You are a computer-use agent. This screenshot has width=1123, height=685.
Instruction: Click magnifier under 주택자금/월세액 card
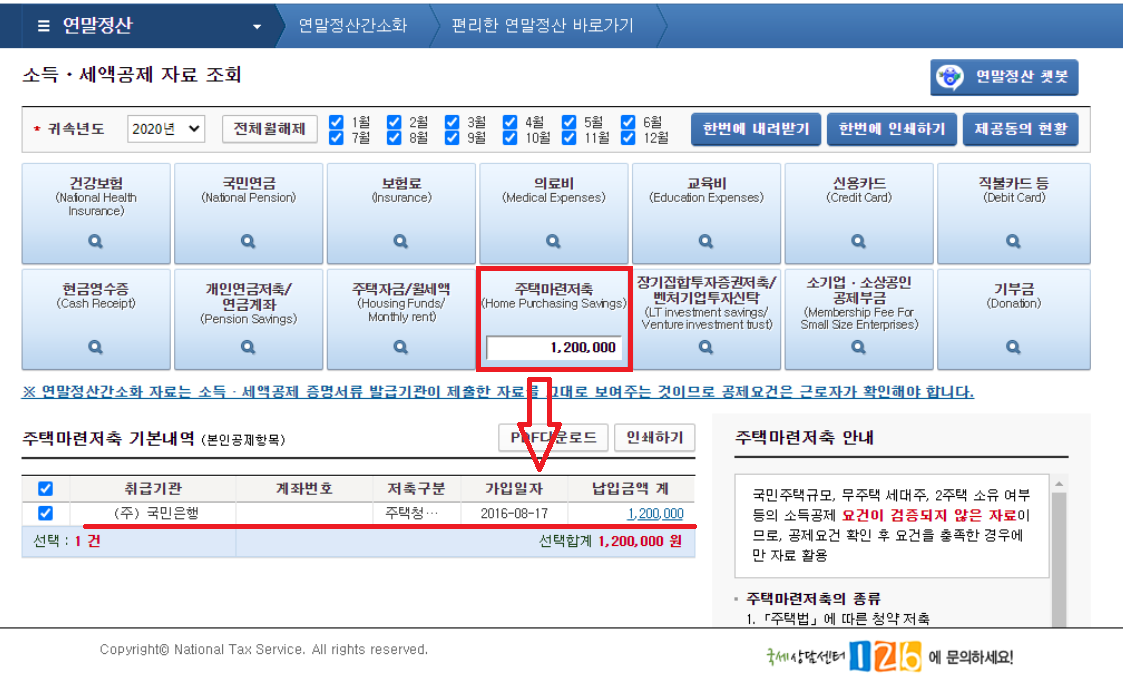click(400, 348)
